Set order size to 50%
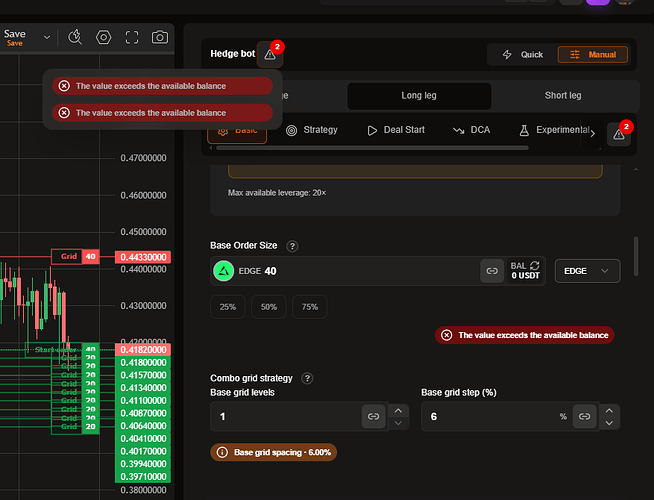The width and height of the screenshot is (654, 500). [x=269, y=307]
